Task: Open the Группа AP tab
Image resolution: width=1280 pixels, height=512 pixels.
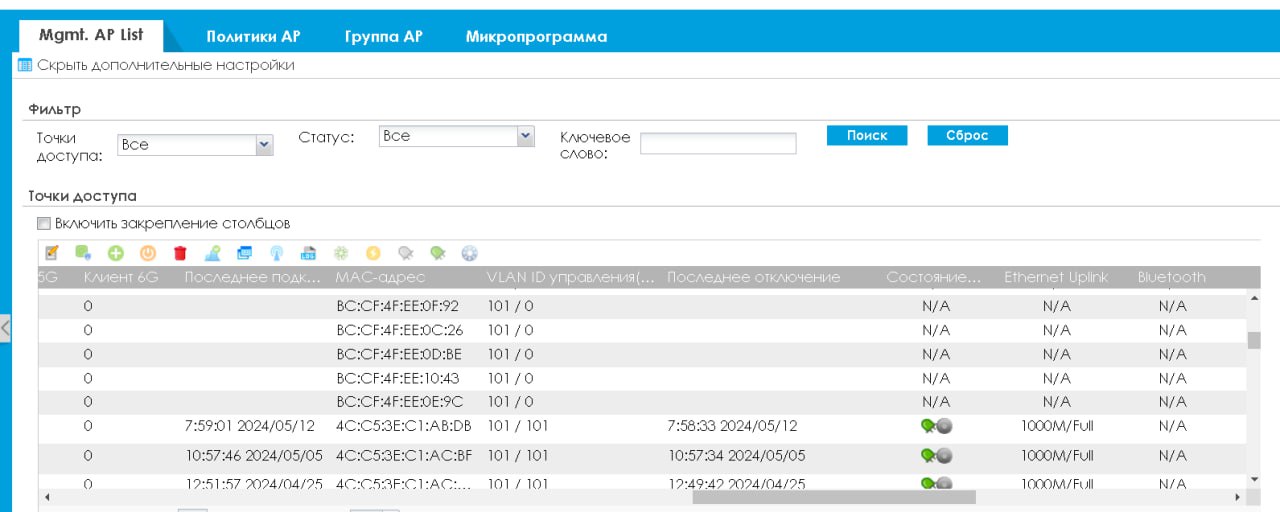Action: [x=384, y=36]
